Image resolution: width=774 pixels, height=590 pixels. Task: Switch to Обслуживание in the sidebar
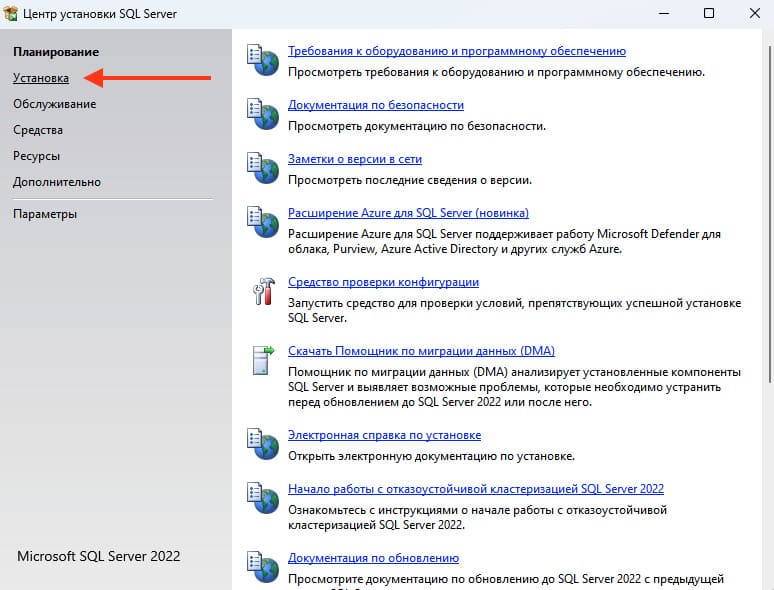tap(55, 104)
